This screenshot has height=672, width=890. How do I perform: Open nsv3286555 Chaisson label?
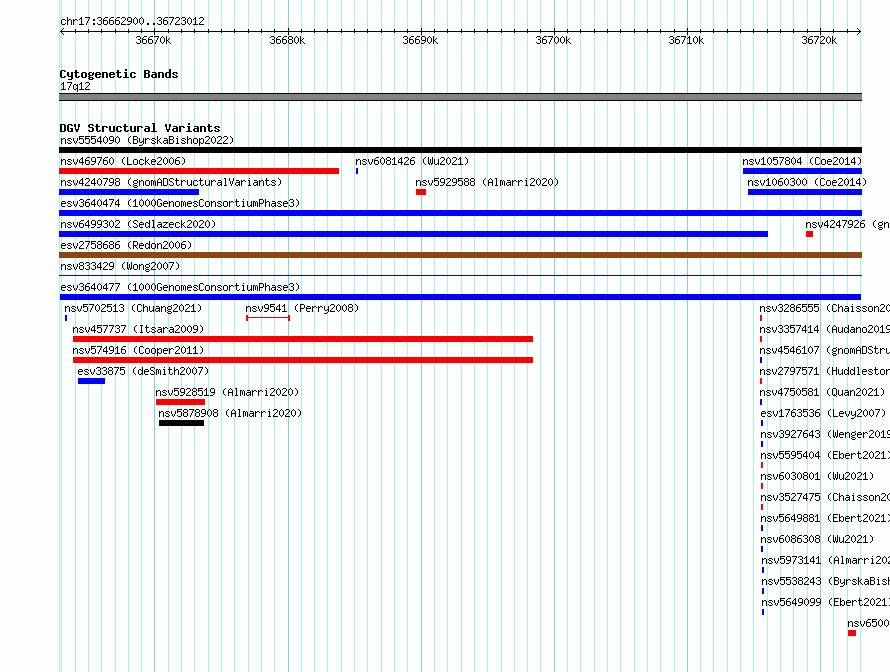824,308
